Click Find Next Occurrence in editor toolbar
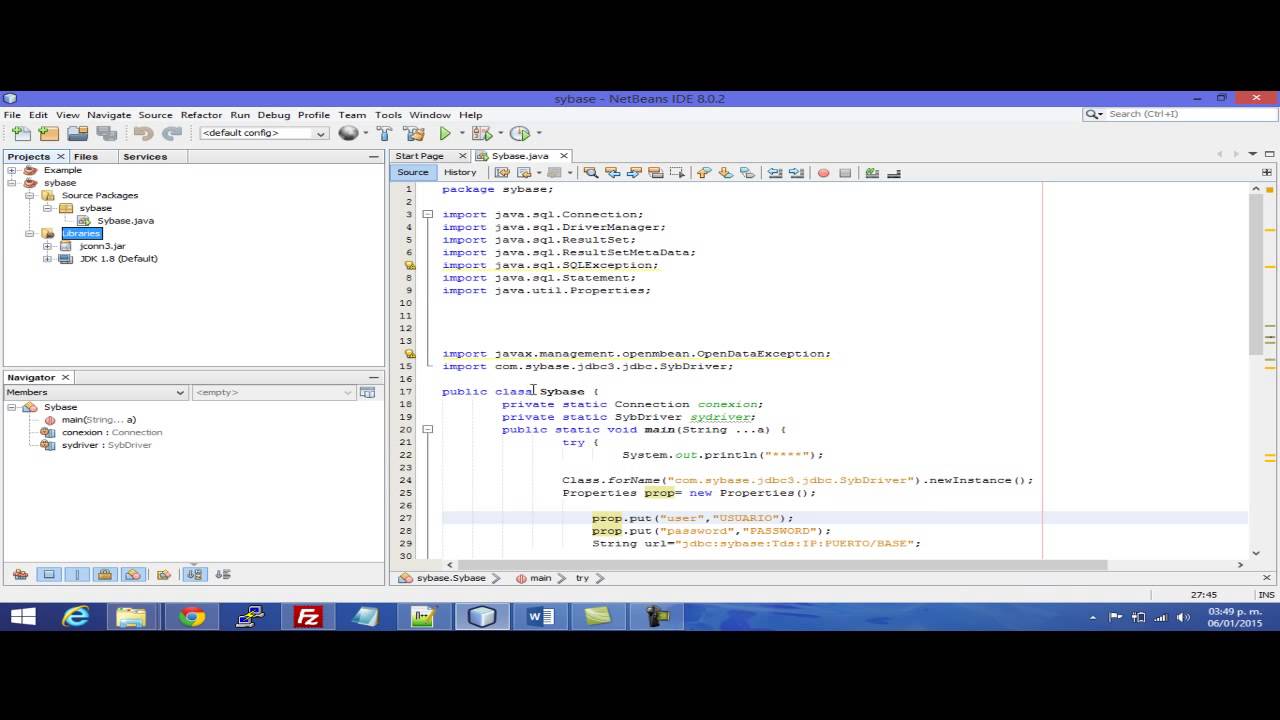1280x720 pixels. pyautogui.click(x=634, y=173)
